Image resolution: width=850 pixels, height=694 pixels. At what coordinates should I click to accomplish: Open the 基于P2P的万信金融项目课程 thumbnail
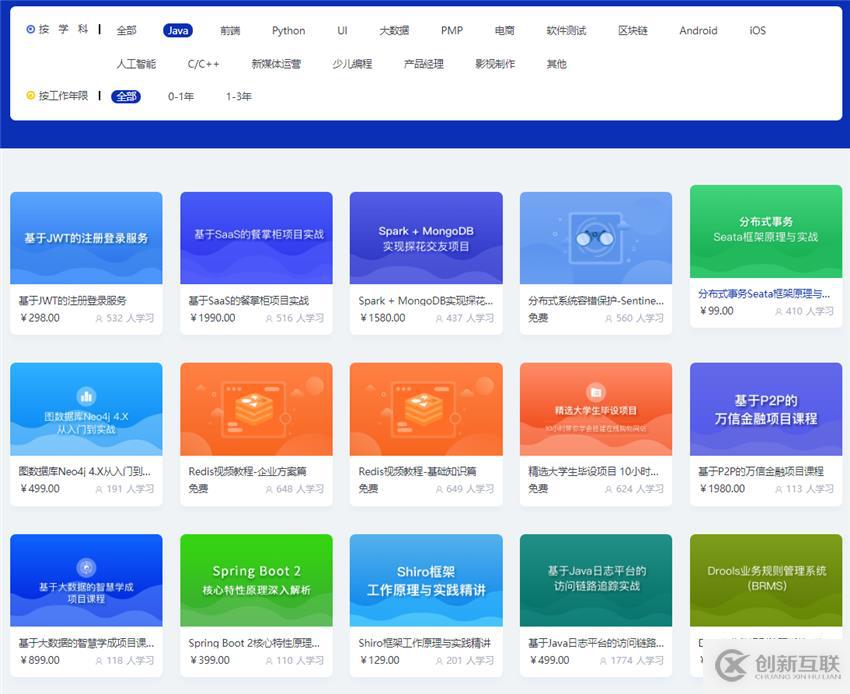(766, 409)
